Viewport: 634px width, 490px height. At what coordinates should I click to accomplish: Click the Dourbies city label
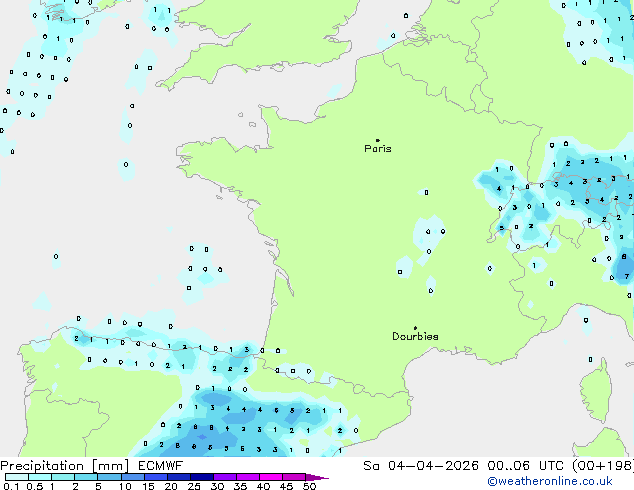click(x=415, y=336)
